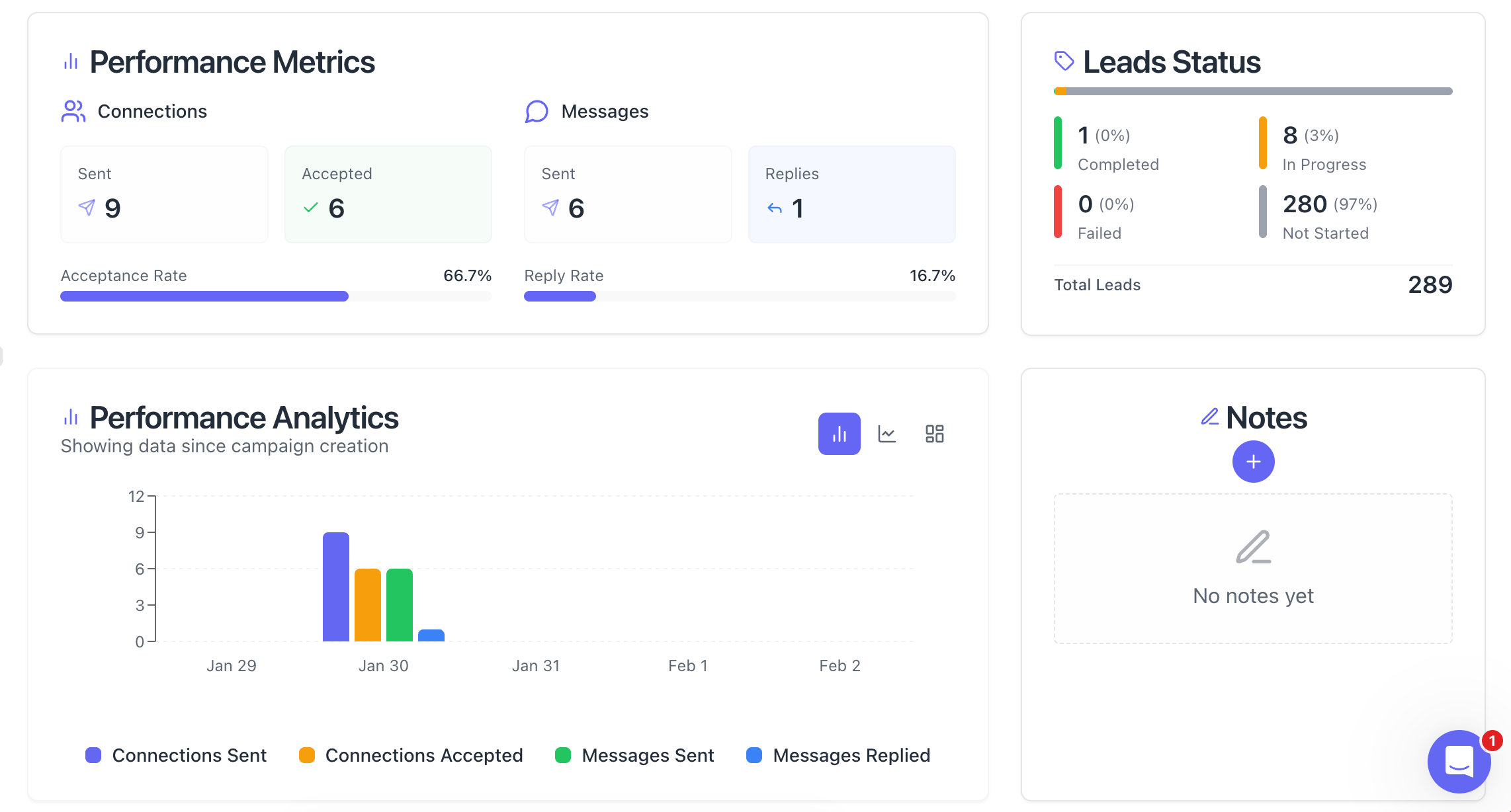Click the Messages speech bubble icon
This screenshot has height=812, width=1511.
click(537, 111)
